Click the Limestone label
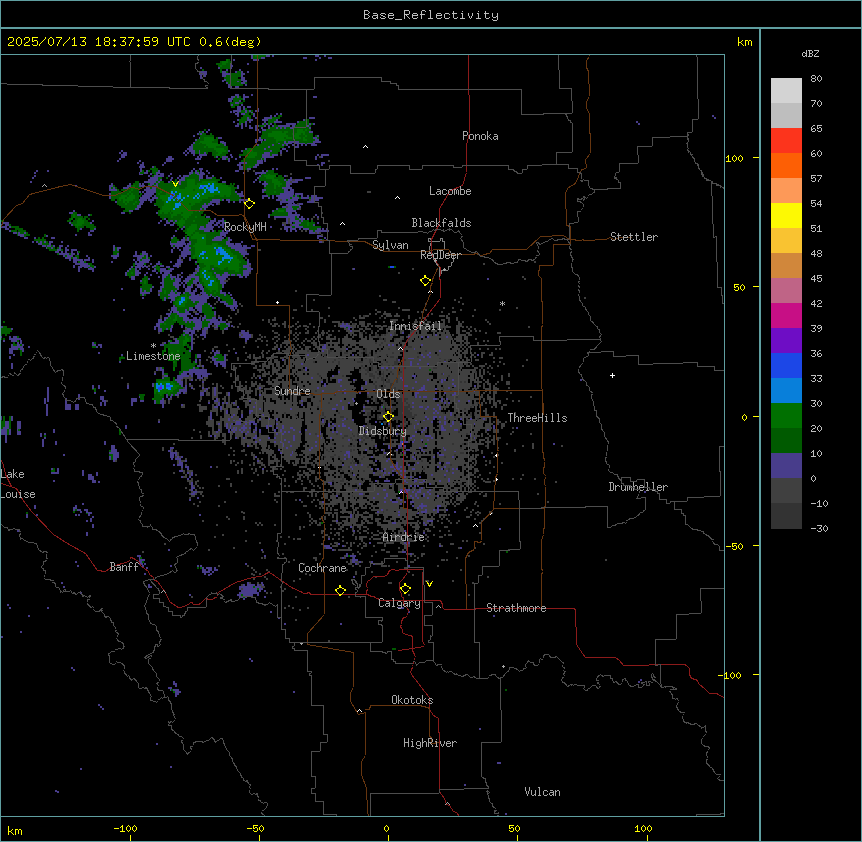Image resolution: width=862 pixels, height=842 pixels. click(153, 356)
